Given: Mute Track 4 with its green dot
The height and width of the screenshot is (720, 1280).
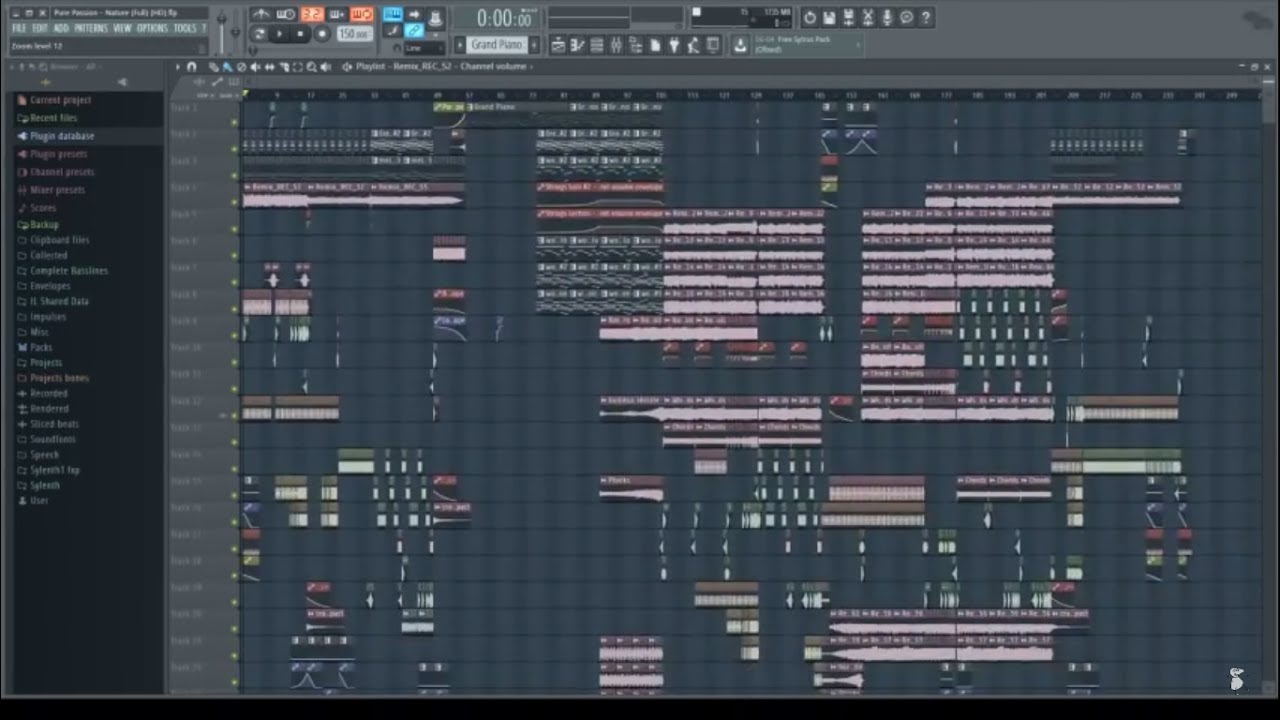Looking at the screenshot, I should (235, 202).
